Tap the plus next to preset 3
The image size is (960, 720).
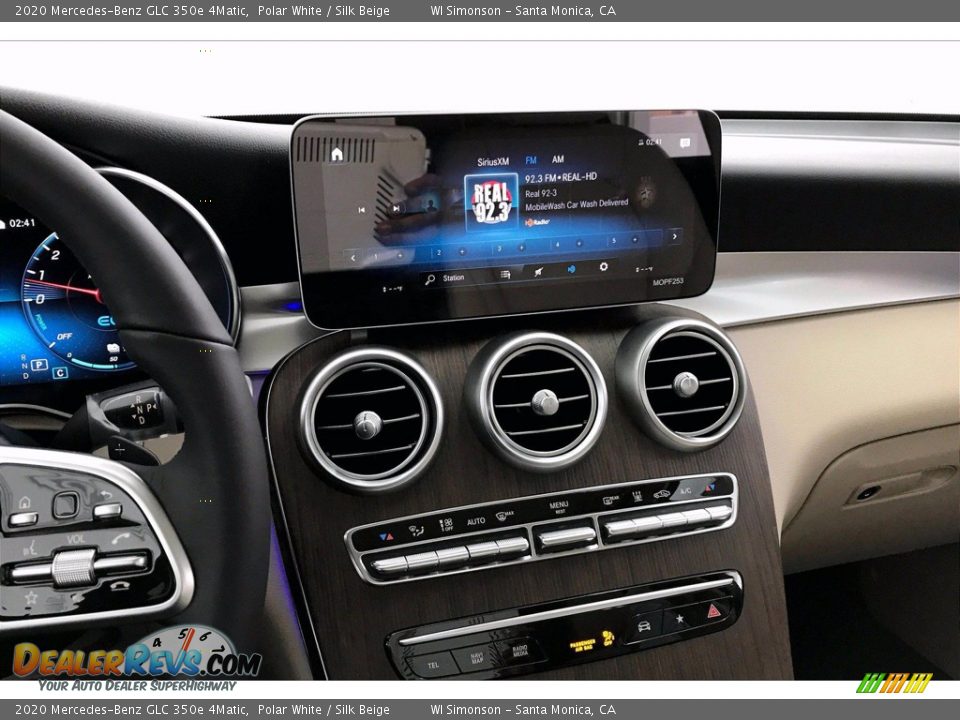coord(521,247)
